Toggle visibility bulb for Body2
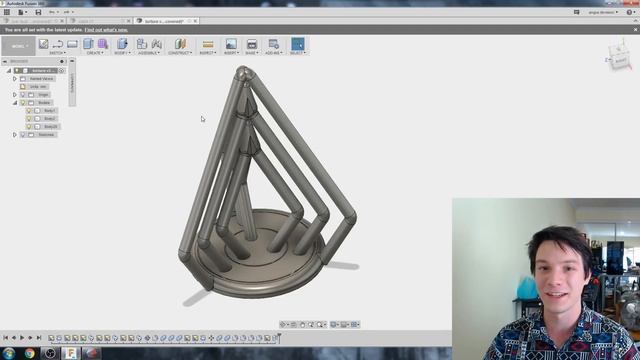Screen dimensions: 640x360 pos(29,119)
